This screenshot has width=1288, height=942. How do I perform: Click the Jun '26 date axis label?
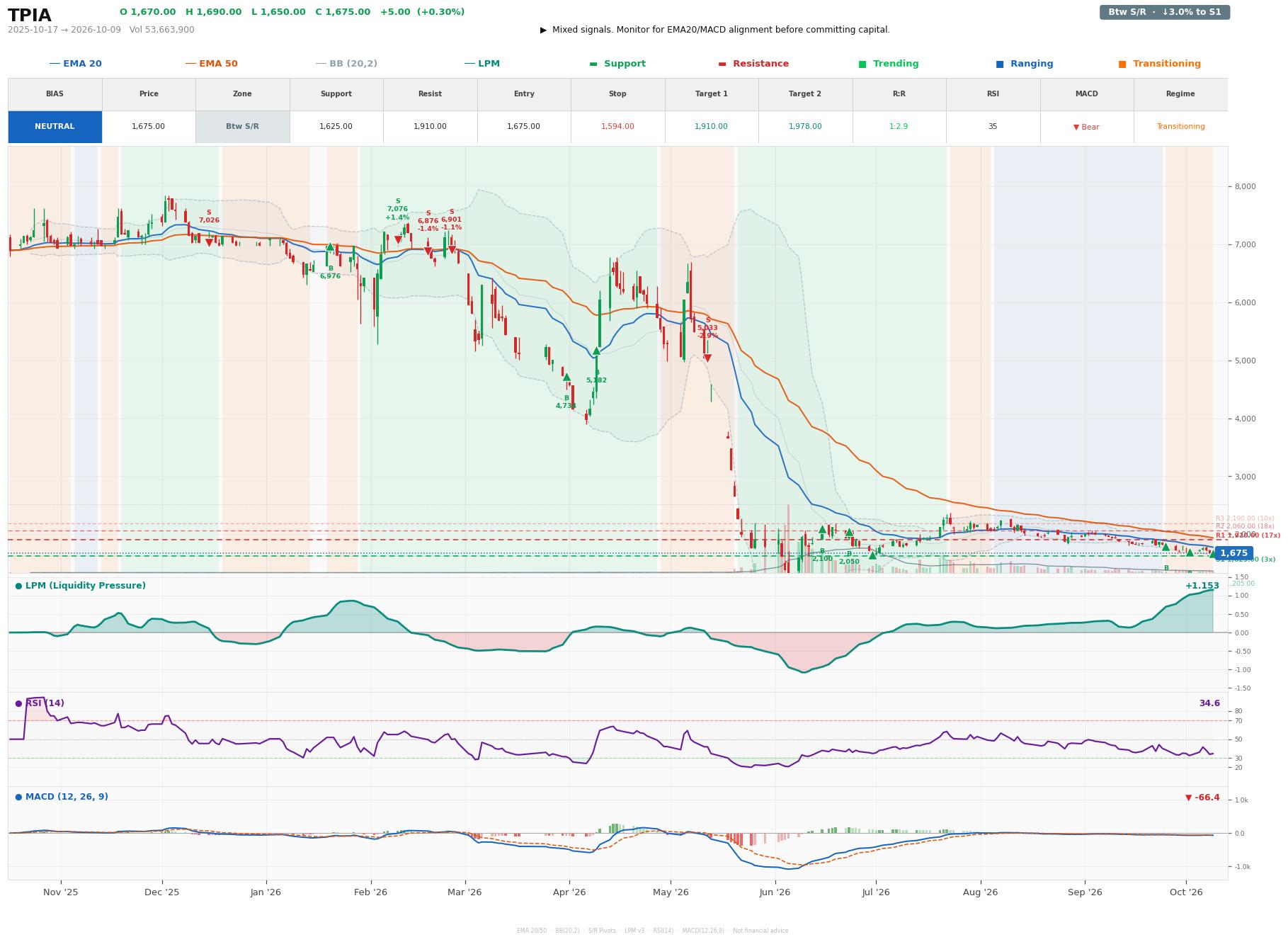click(x=775, y=892)
